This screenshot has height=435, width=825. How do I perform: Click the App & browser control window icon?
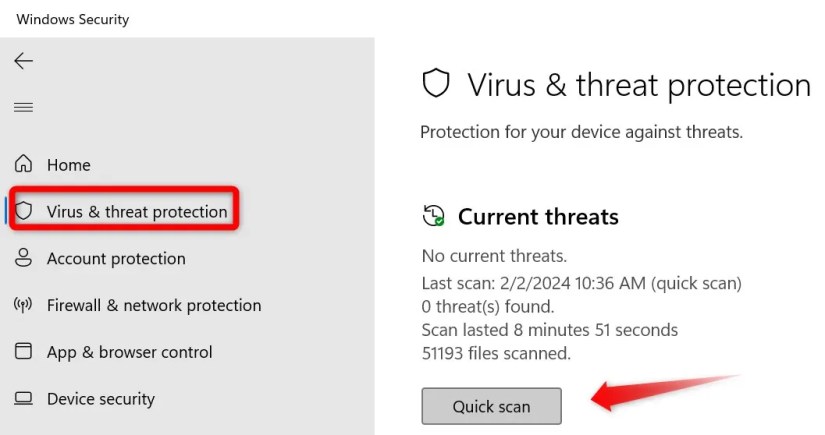[24, 352]
